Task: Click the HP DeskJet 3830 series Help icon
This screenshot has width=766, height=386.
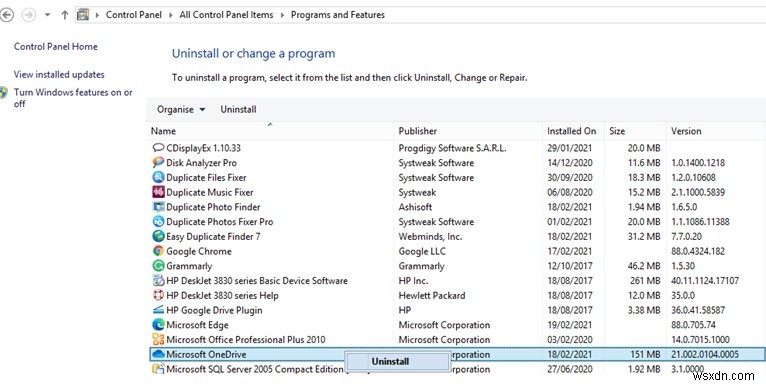Action: [158, 295]
